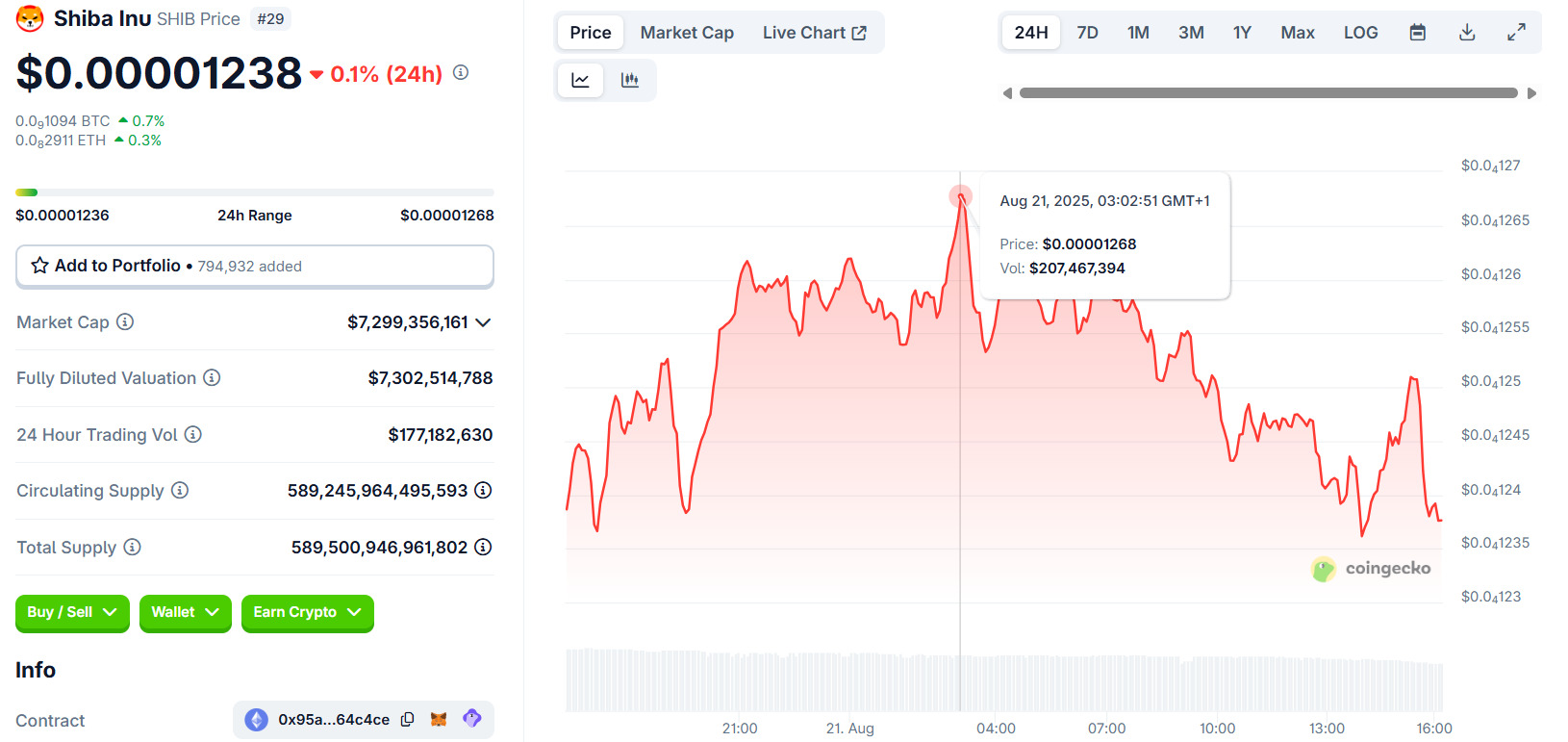Click the Info section heading
This screenshot has height=742, width=1568.
(x=36, y=670)
